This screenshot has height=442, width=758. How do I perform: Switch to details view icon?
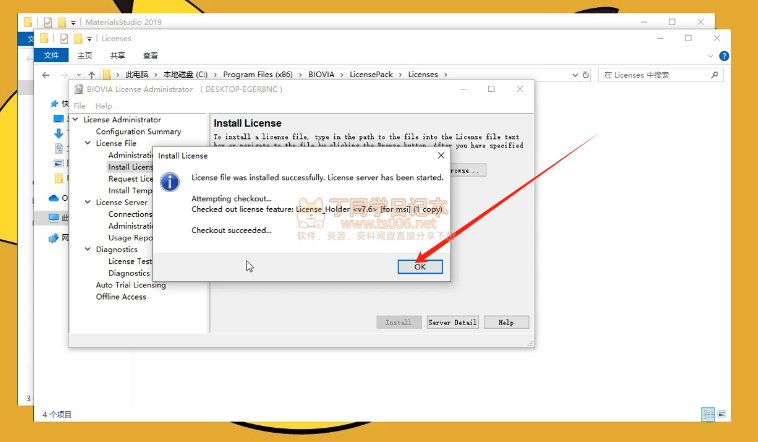click(708, 414)
